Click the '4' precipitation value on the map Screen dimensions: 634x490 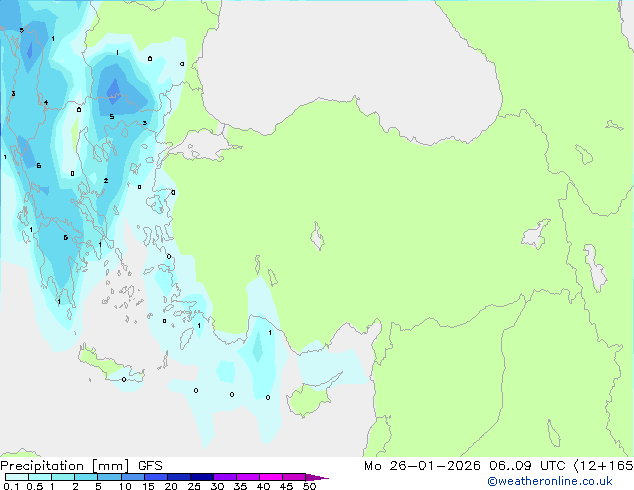[46, 103]
